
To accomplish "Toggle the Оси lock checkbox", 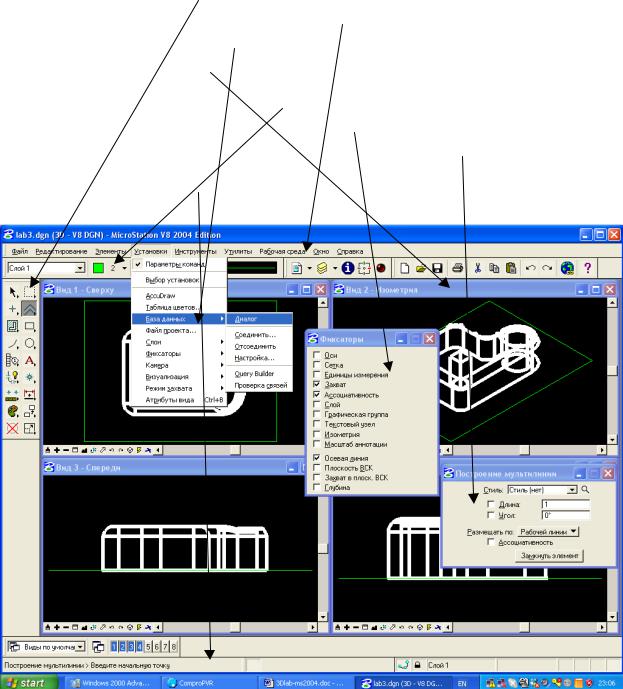I will coord(316,354).
